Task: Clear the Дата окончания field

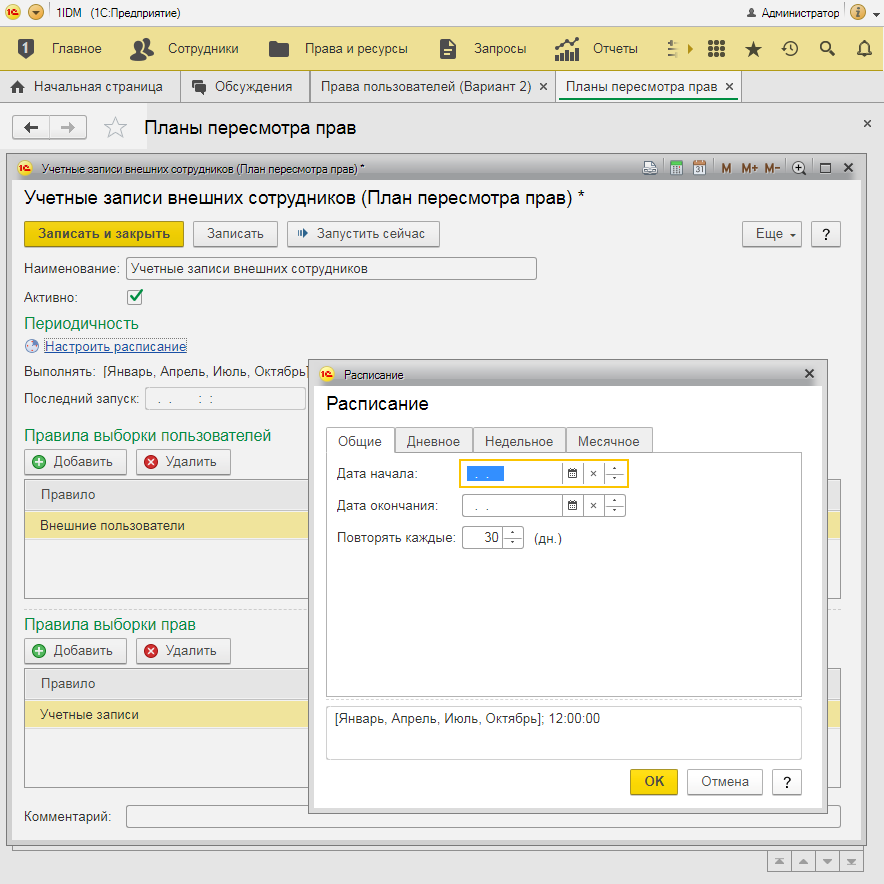Action: click(593, 506)
